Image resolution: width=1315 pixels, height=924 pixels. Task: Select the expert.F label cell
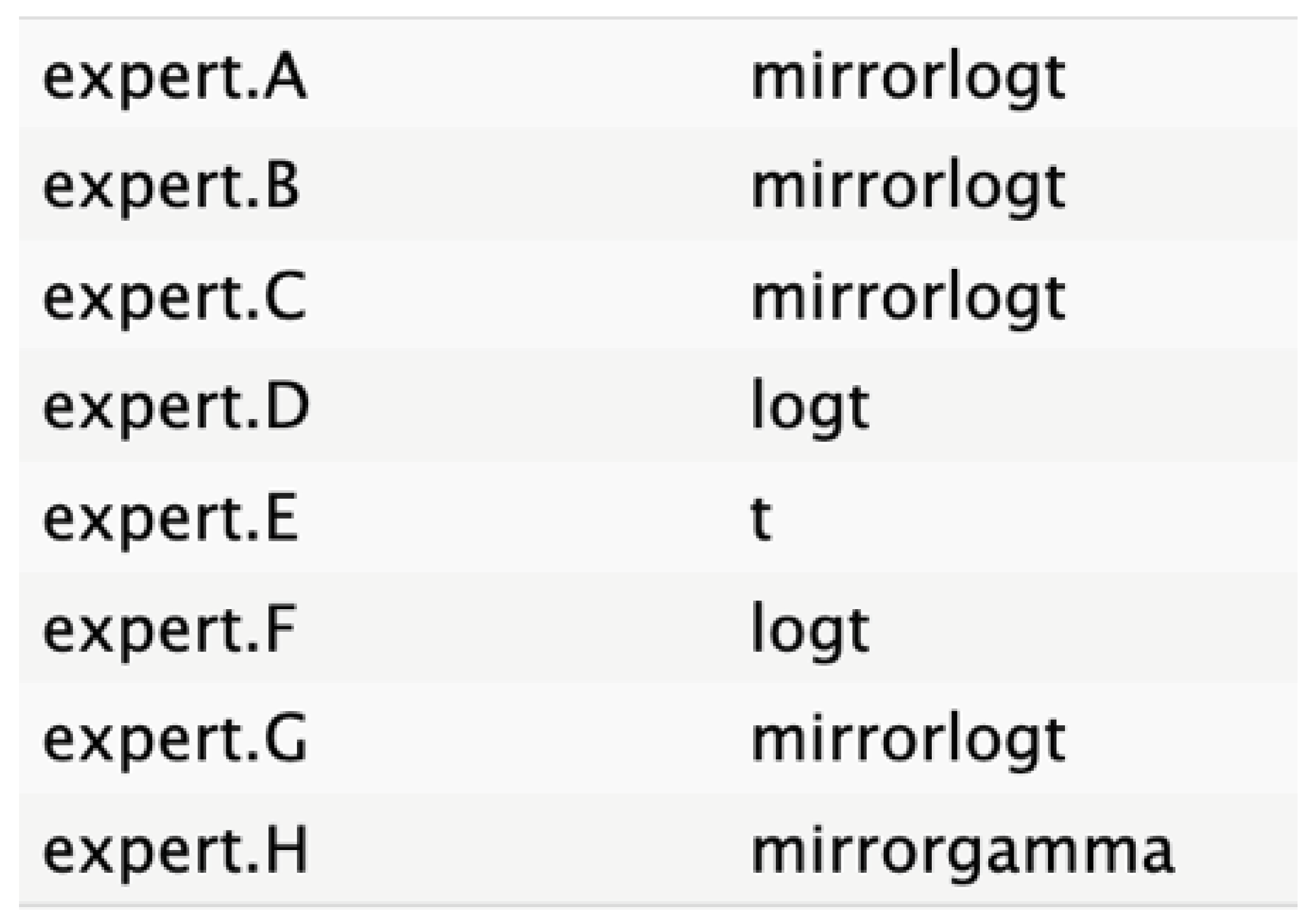[170, 630]
